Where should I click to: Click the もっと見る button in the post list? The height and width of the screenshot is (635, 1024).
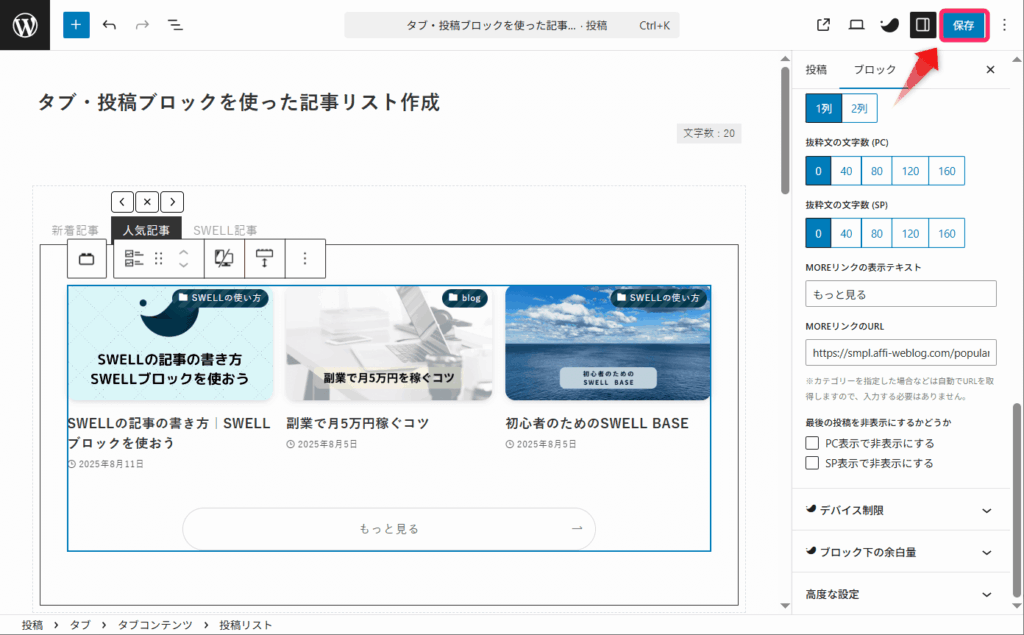pyautogui.click(x=389, y=529)
